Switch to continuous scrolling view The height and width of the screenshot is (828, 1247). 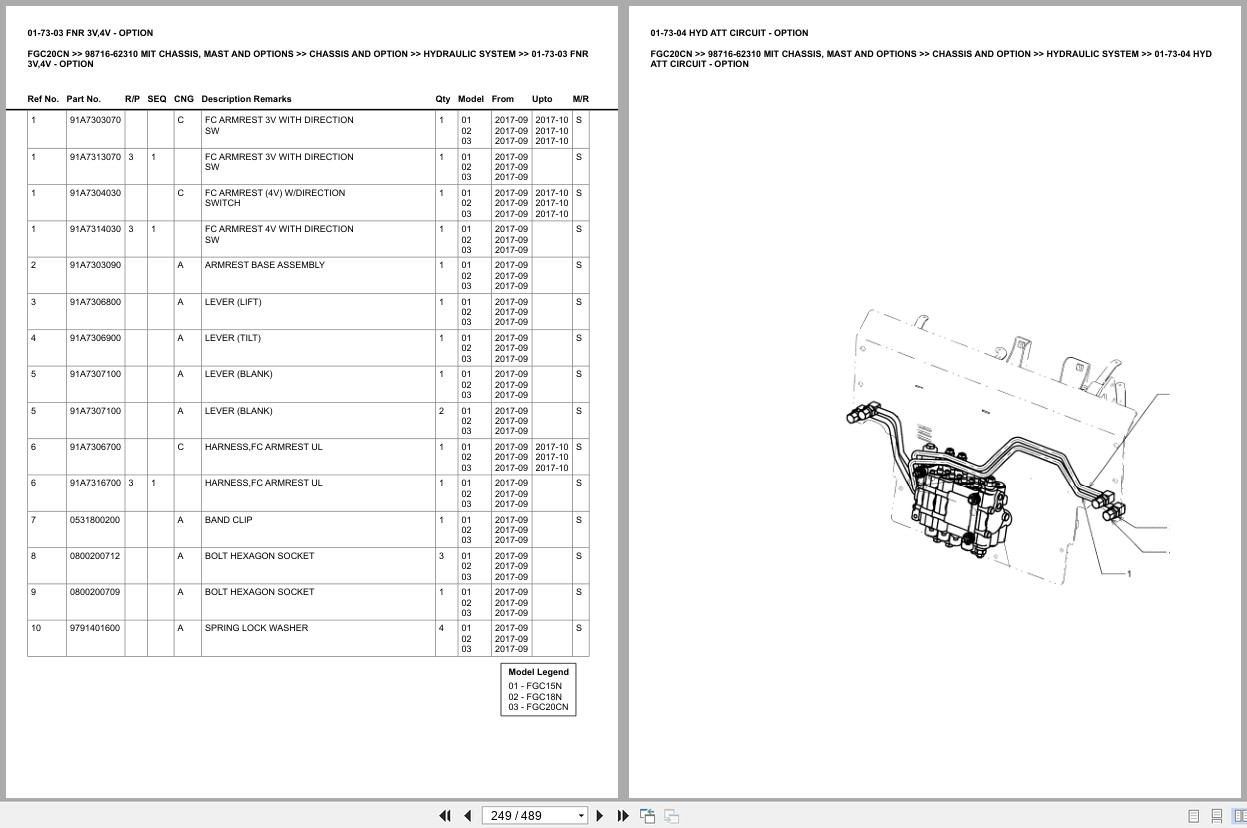point(1216,816)
